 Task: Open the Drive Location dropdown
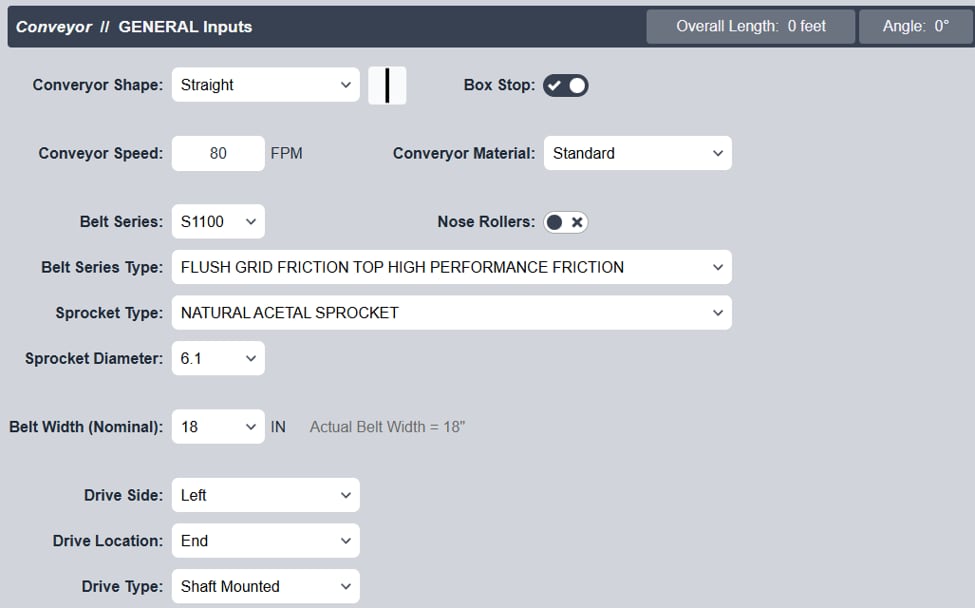coord(266,541)
